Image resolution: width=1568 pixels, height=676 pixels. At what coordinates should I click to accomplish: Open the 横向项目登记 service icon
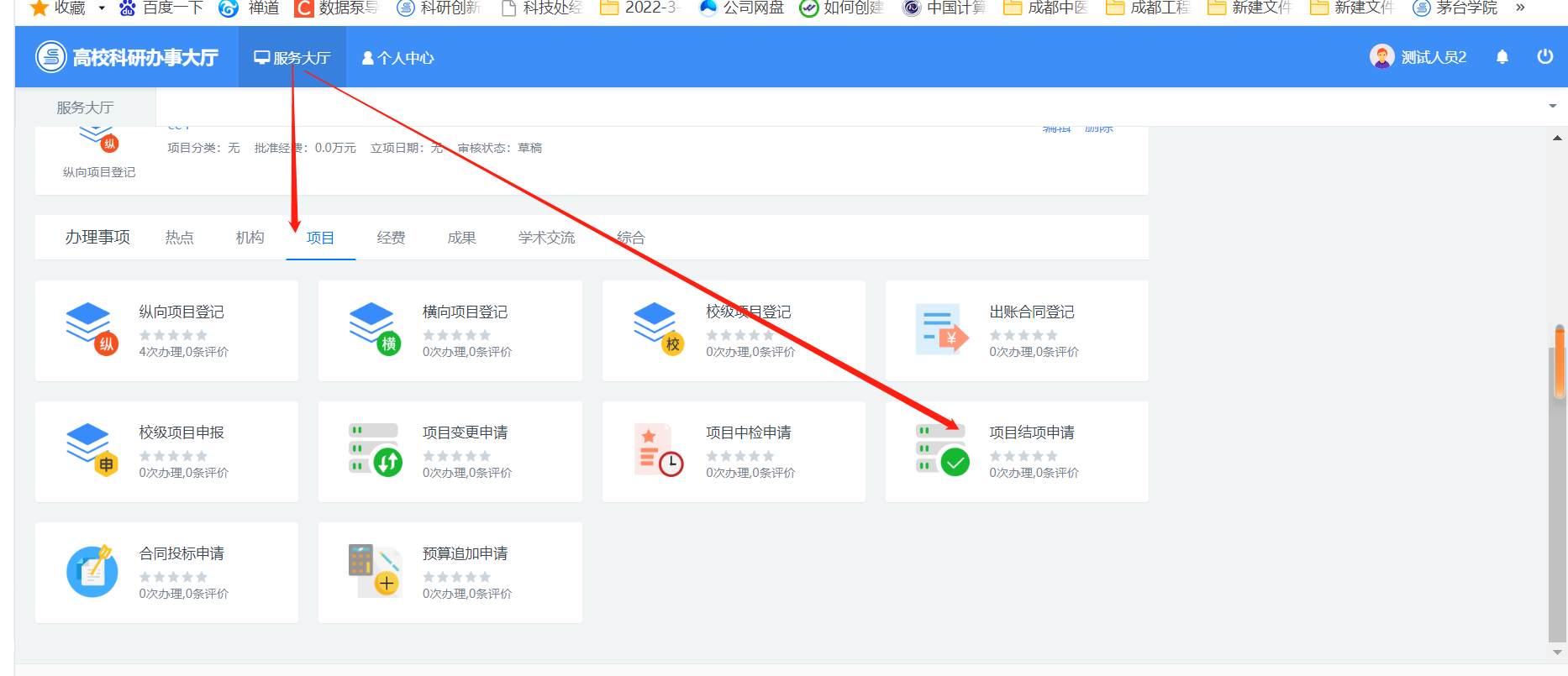click(x=375, y=329)
